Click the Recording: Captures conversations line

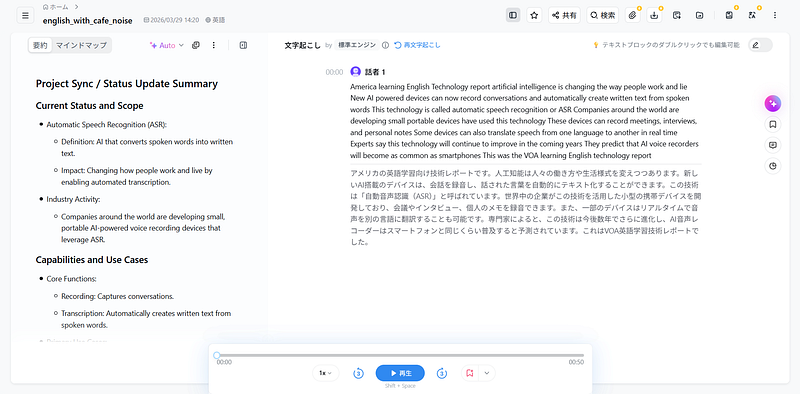(x=117, y=297)
